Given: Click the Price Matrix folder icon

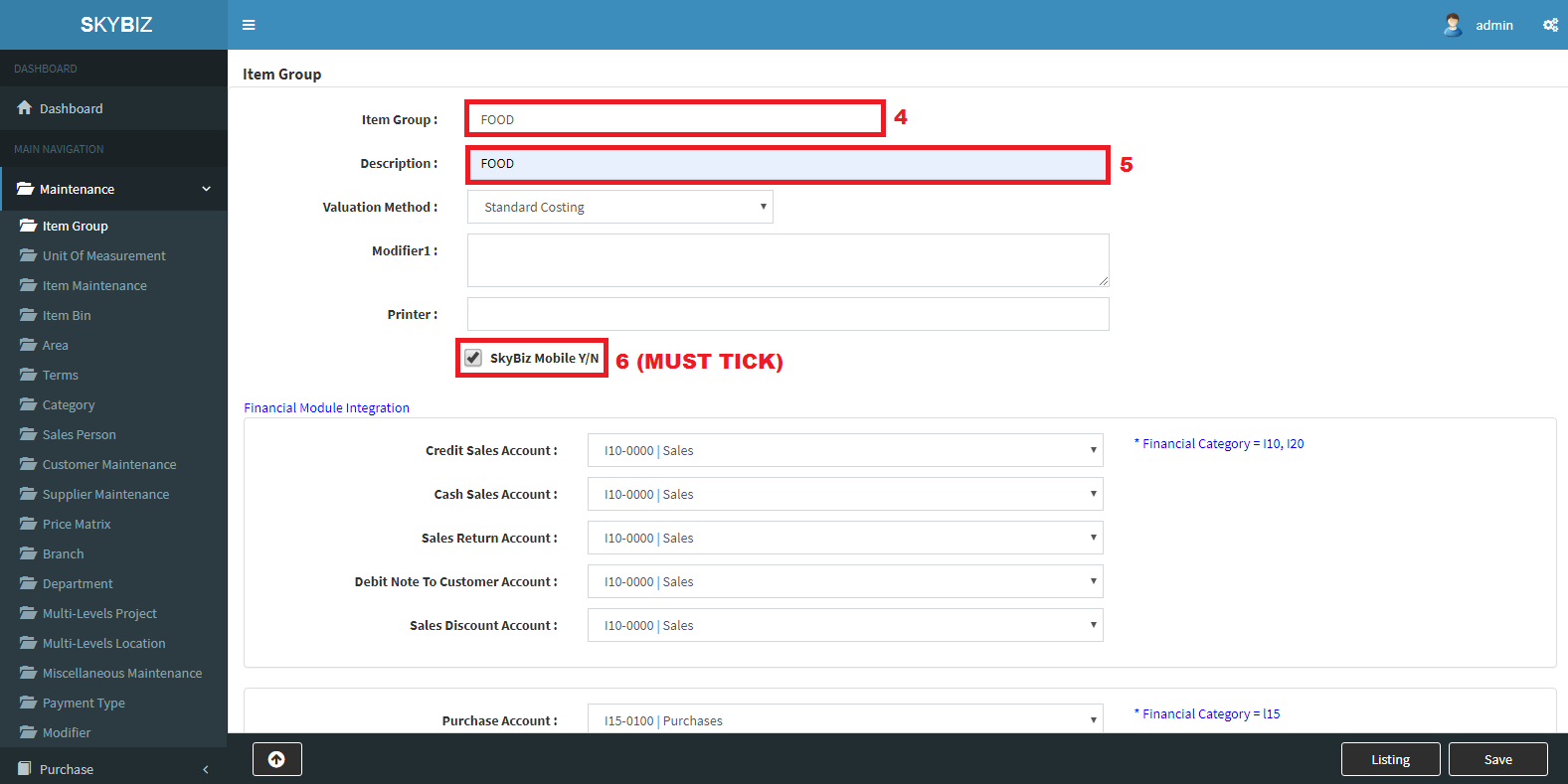Looking at the screenshot, I should click(28, 524).
